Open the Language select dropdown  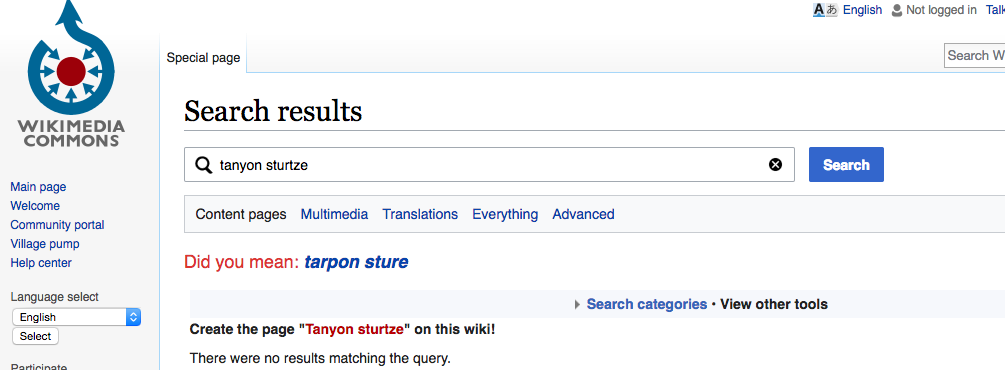(x=76, y=317)
